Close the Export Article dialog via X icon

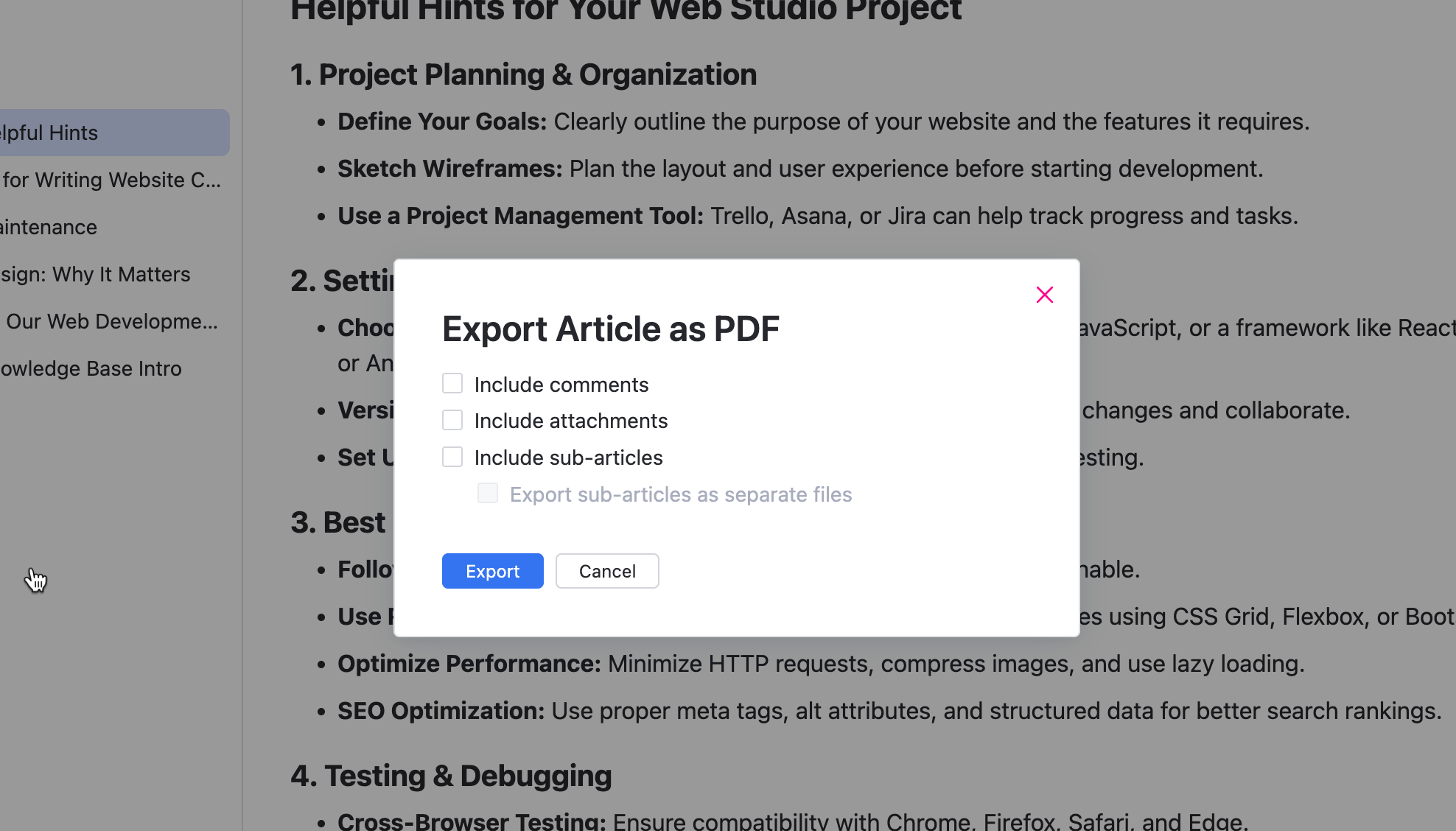pos(1044,294)
